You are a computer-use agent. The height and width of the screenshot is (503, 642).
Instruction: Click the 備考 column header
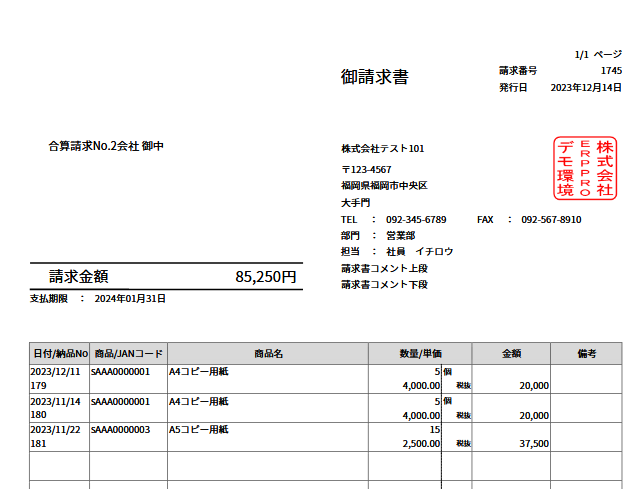pos(586,354)
